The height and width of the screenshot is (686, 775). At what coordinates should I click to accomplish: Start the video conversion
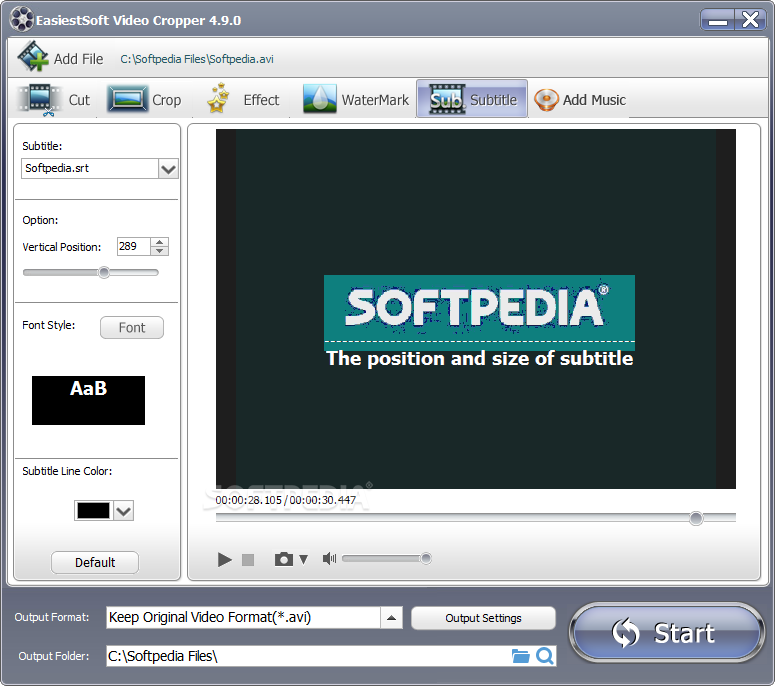tap(667, 633)
